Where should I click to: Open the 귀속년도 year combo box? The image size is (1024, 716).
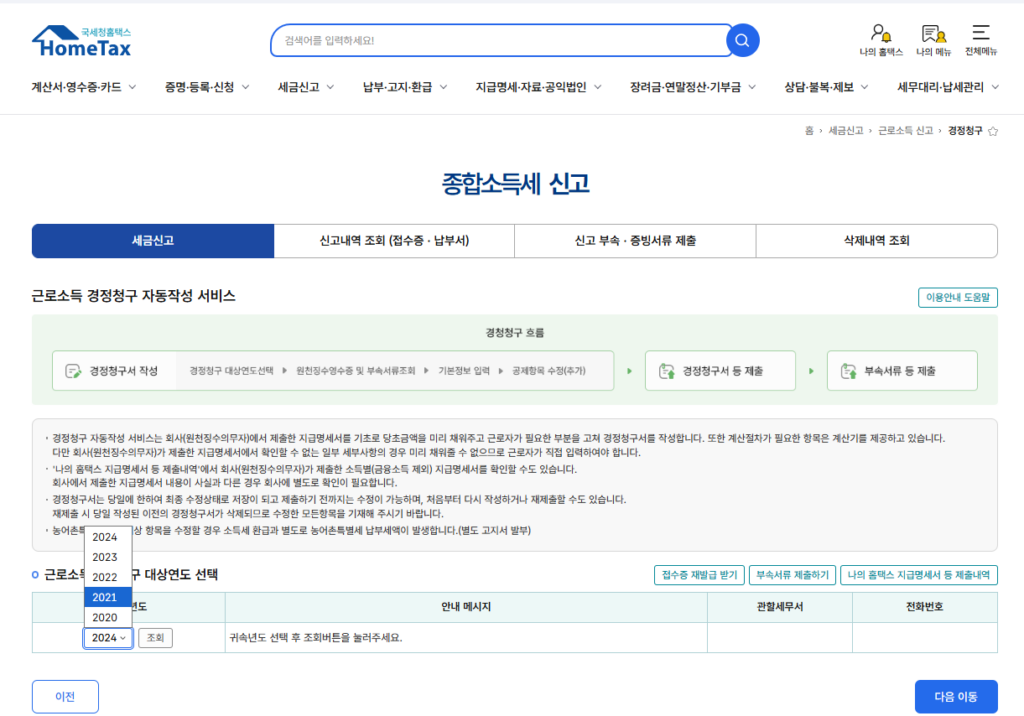click(107, 637)
